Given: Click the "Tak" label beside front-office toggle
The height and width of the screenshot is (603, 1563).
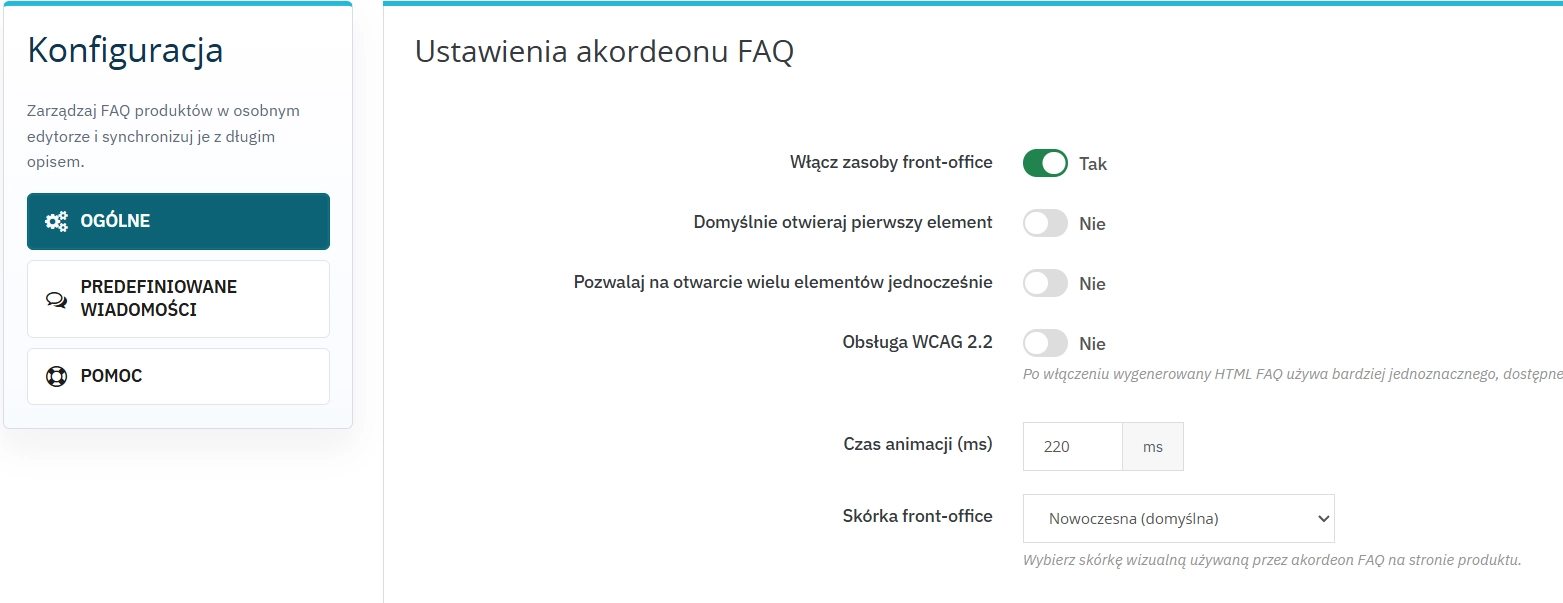Looking at the screenshot, I should pyautogui.click(x=1093, y=163).
